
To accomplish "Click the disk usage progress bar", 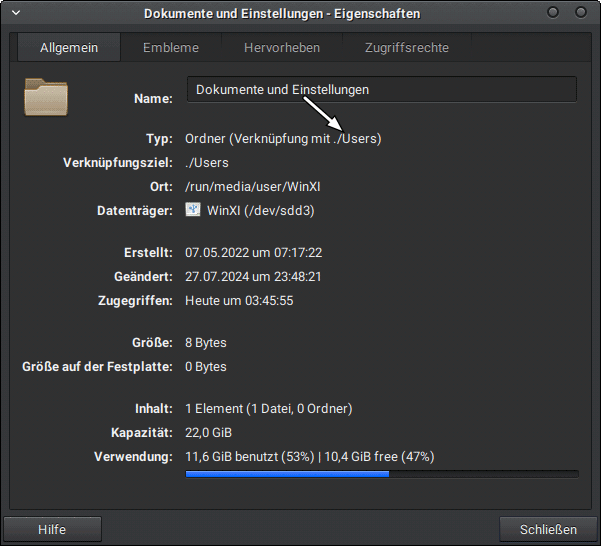I will coord(382,474).
